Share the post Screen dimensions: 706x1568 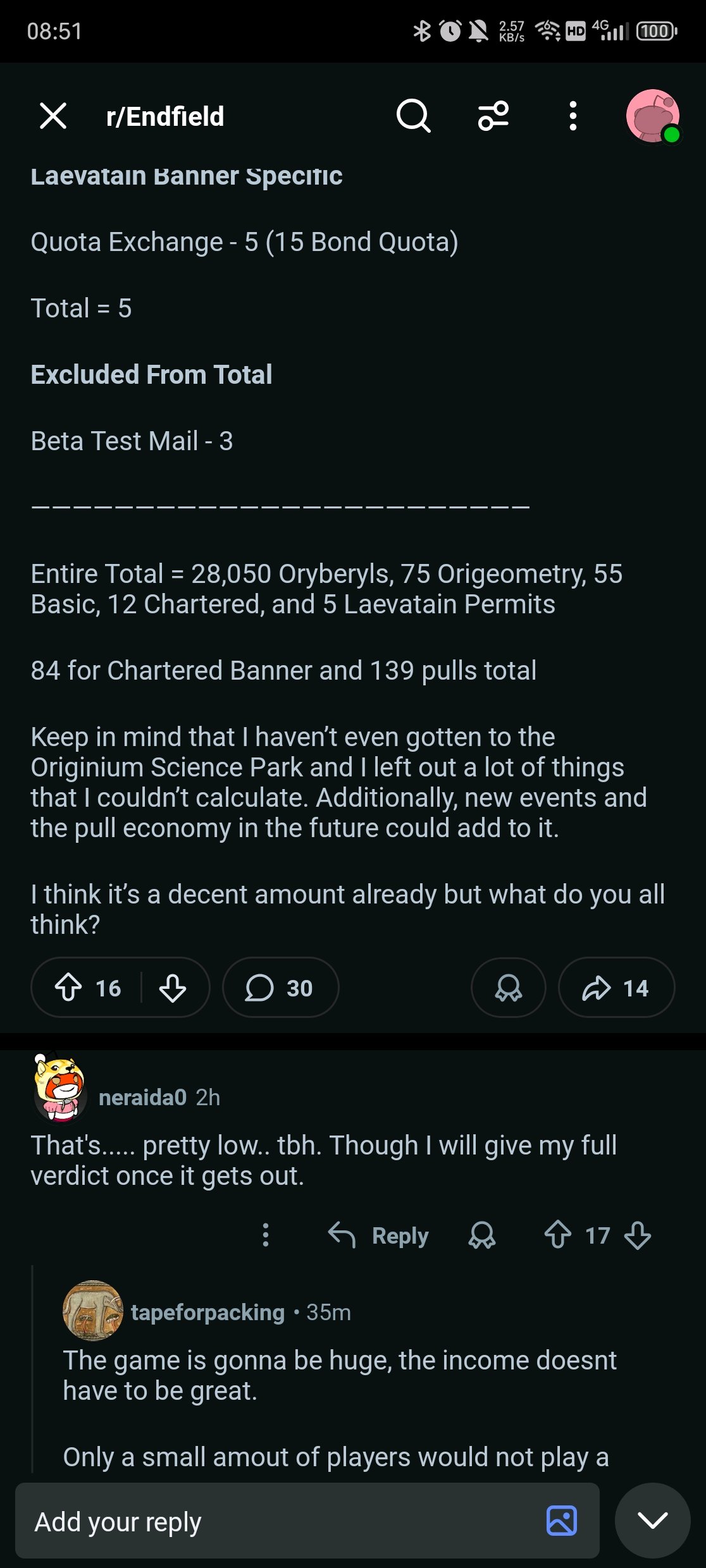(616, 988)
